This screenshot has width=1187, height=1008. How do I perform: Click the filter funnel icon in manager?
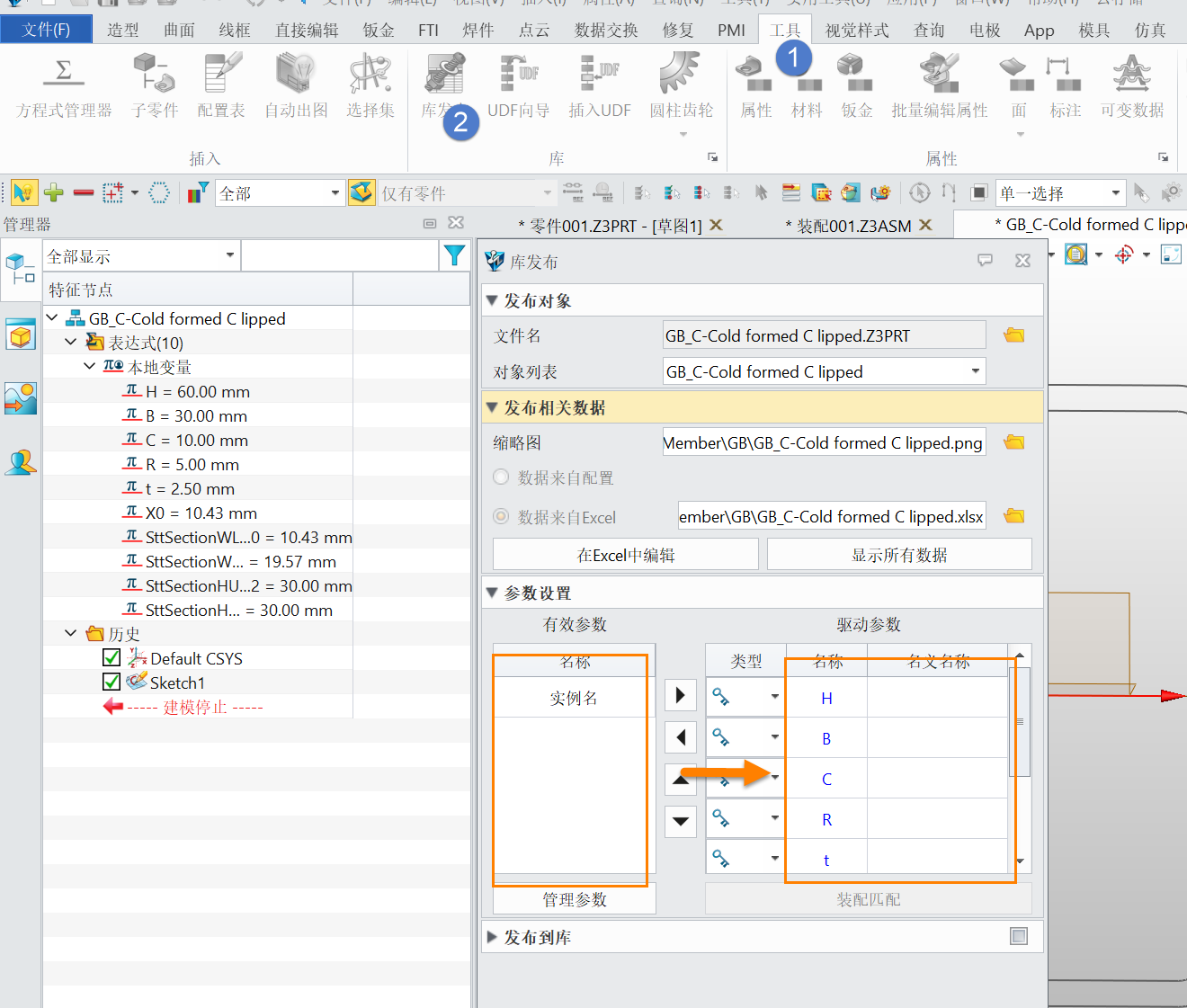point(454,256)
